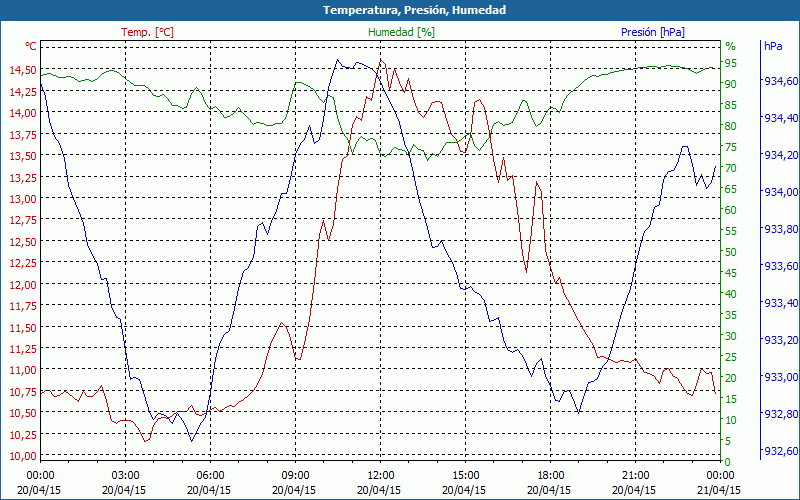800x500 pixels.
Task: Click the '18:00' time axis label
Action: pyautogui.click(x=551, y=476)
